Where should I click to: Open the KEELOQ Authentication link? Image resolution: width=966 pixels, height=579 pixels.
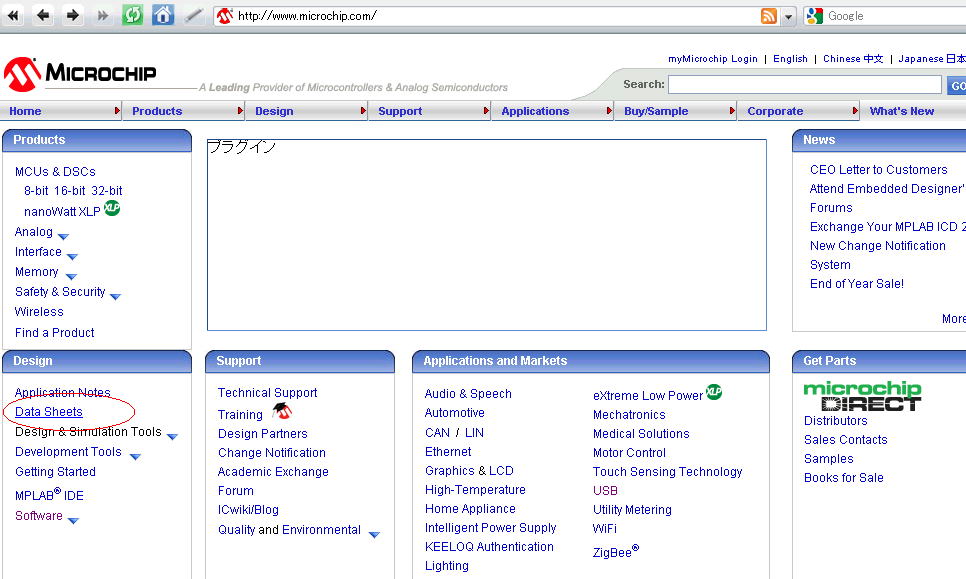pyautogui.click(x=489, y=546)
